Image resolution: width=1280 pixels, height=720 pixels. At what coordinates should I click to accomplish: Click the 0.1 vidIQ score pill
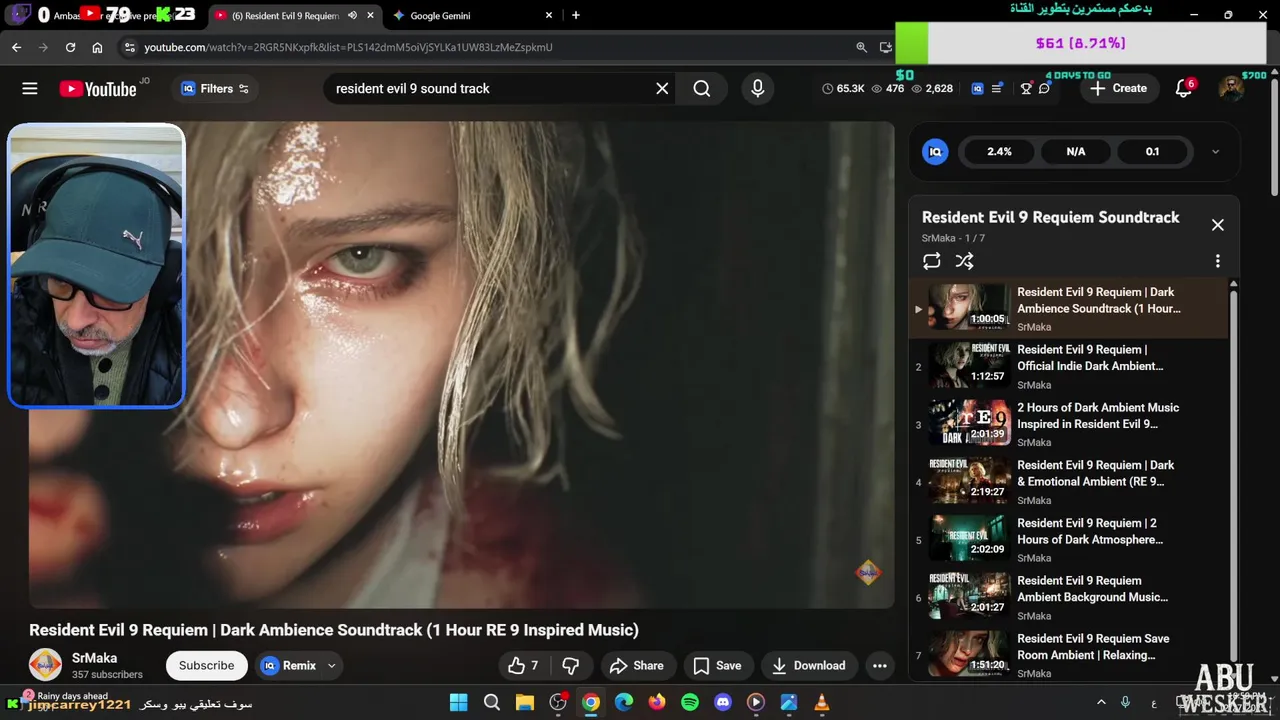[x=1152, y=152]
